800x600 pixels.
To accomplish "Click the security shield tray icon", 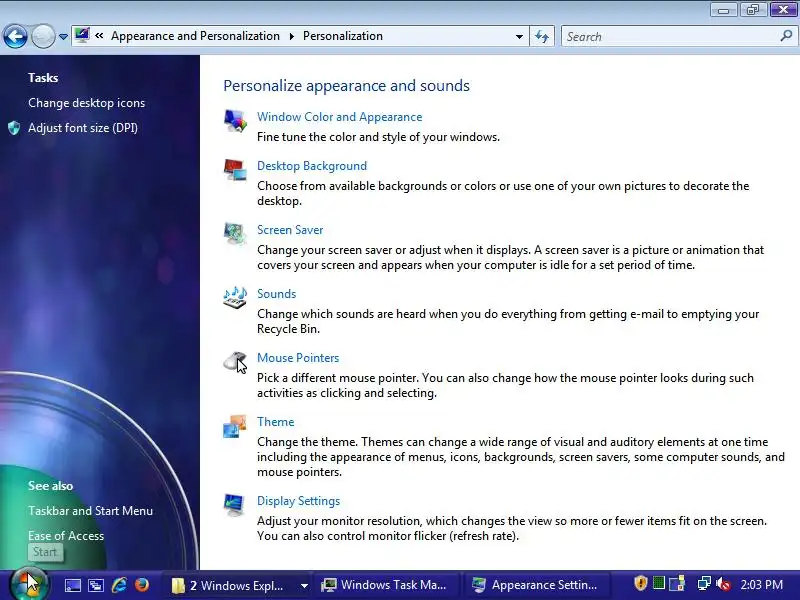I will pos(640,583).
